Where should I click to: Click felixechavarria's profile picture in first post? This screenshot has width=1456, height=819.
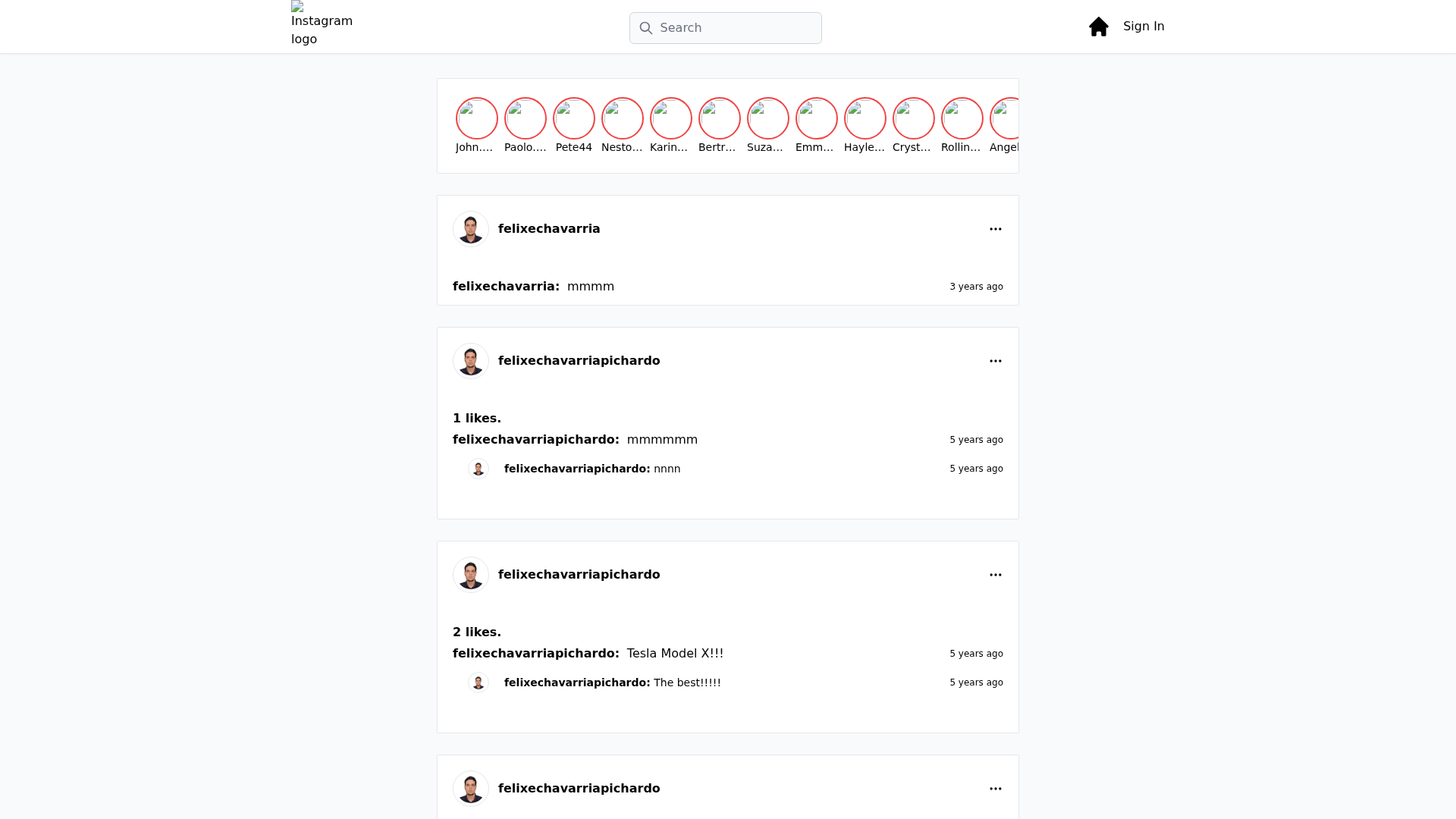coord(471,229)
